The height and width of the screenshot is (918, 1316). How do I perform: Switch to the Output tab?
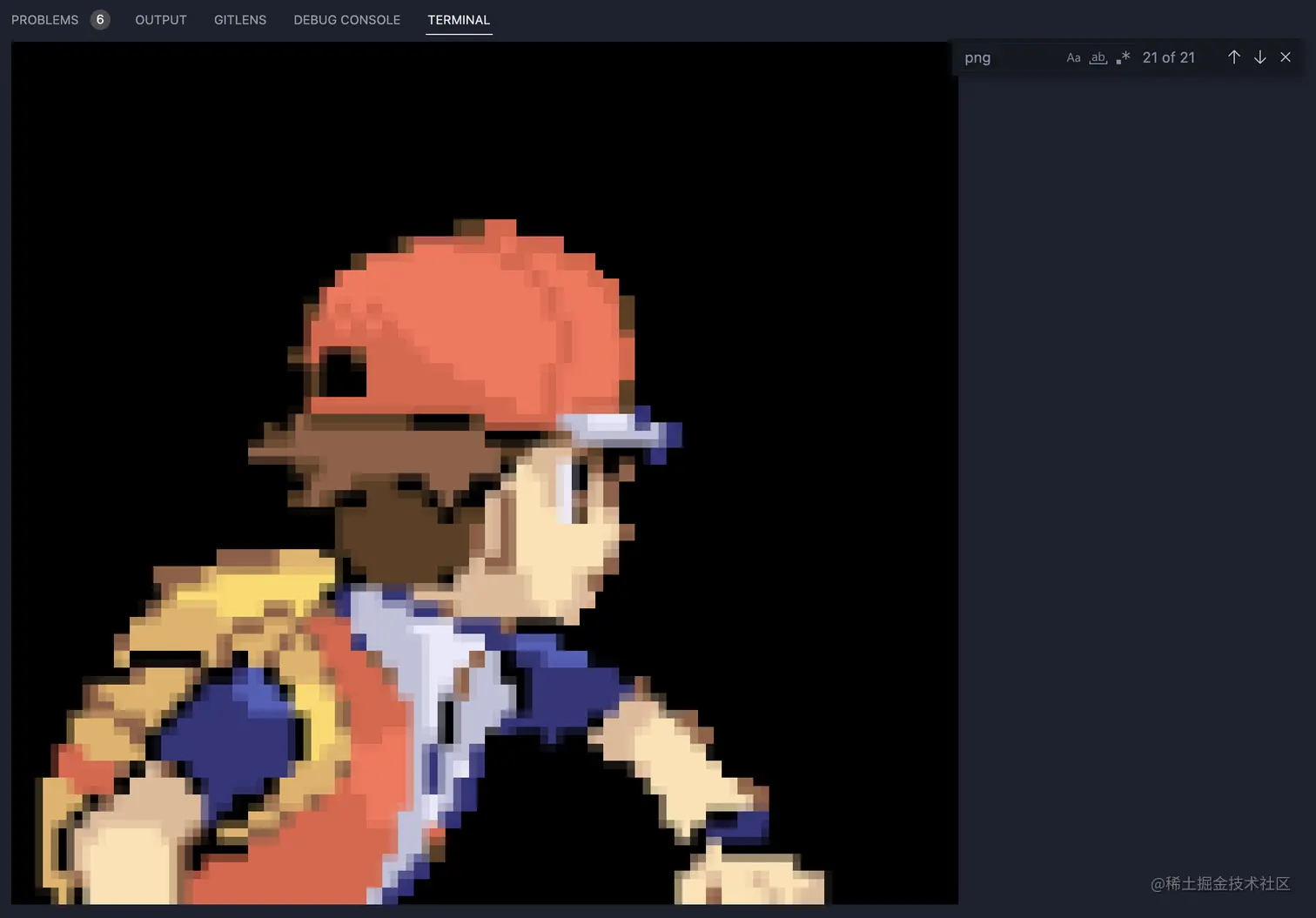click(161, 19)
